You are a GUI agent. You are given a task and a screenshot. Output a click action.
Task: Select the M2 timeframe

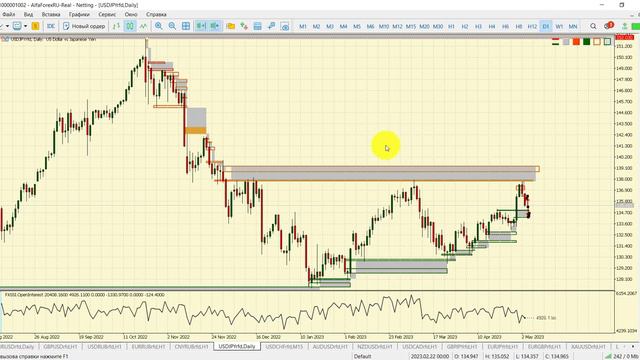[x=316, y=26]
